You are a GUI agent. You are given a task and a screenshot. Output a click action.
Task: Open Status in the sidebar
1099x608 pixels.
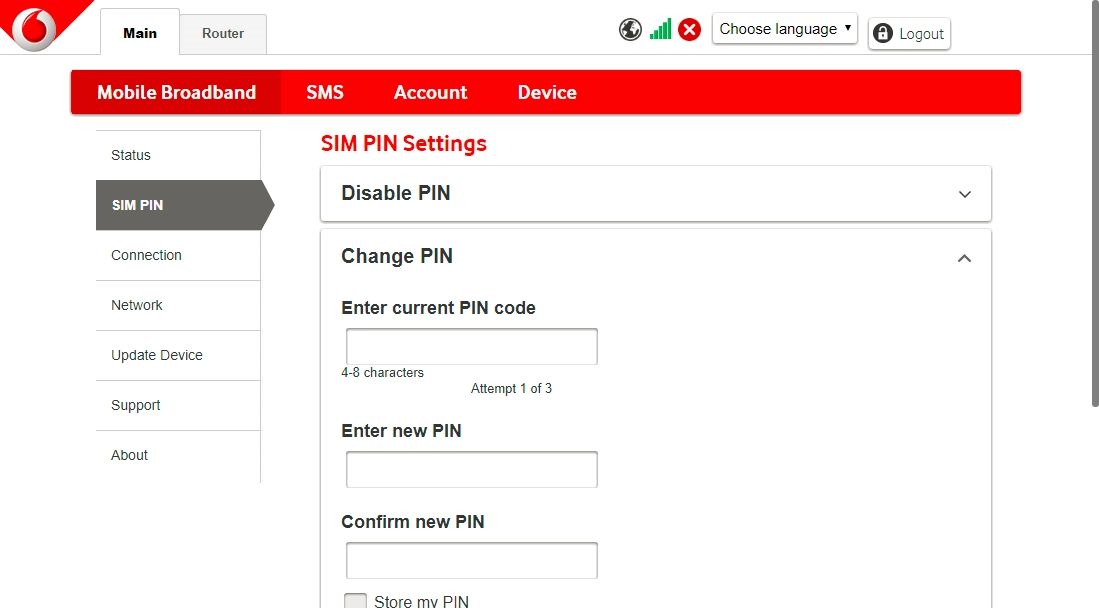(131, 155)
